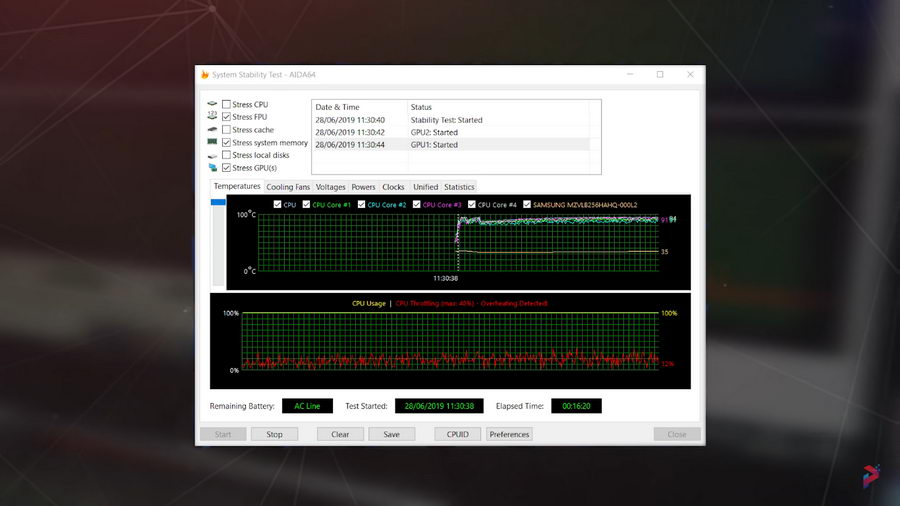The image size is (900, 506).
Task: Enable the Stress CPU checkbox
Action: [x=226, y=104]
